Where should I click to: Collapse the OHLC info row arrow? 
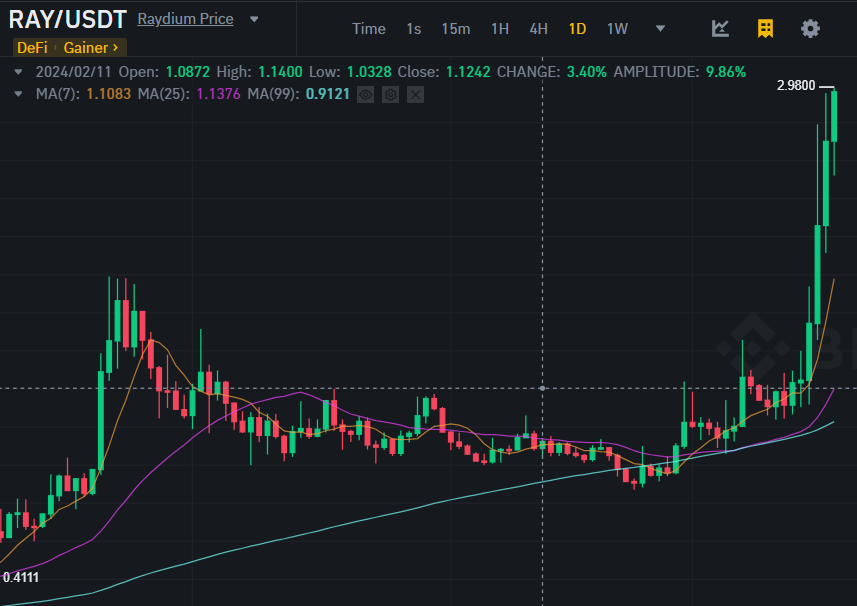click(x=18, y=72)
